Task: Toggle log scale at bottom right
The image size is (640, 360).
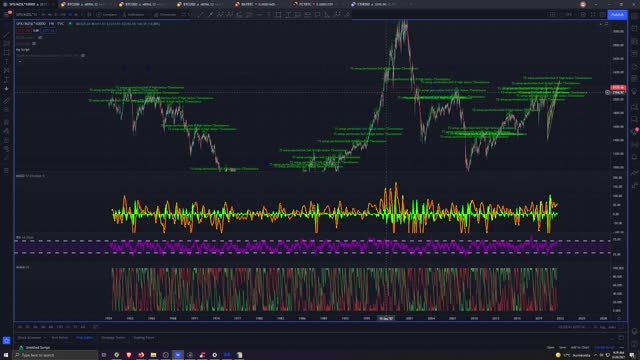Action: click(x=603, y=327)
